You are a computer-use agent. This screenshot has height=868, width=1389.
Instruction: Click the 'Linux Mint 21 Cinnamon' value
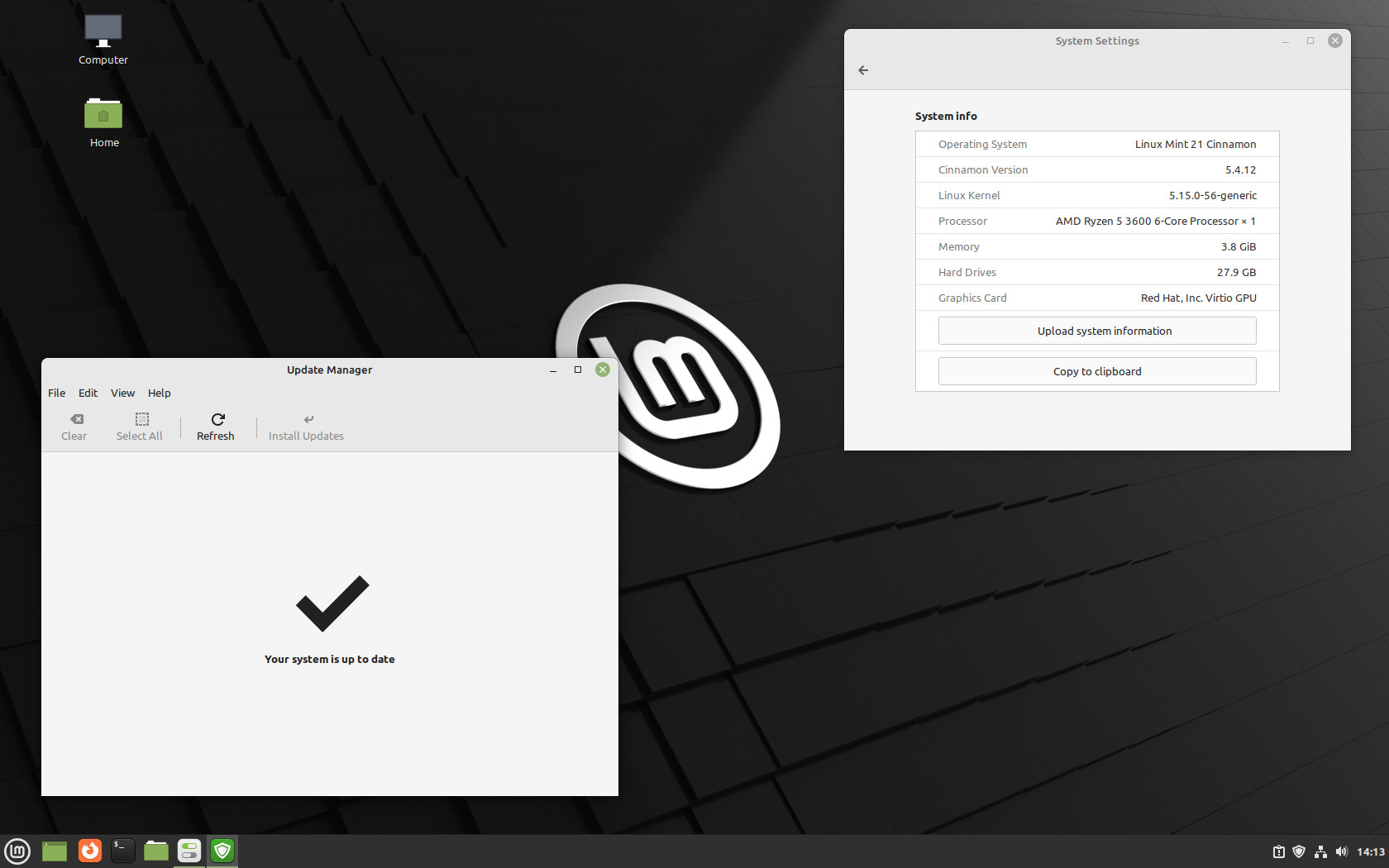pyautogui.click(x=1196, y=144)
